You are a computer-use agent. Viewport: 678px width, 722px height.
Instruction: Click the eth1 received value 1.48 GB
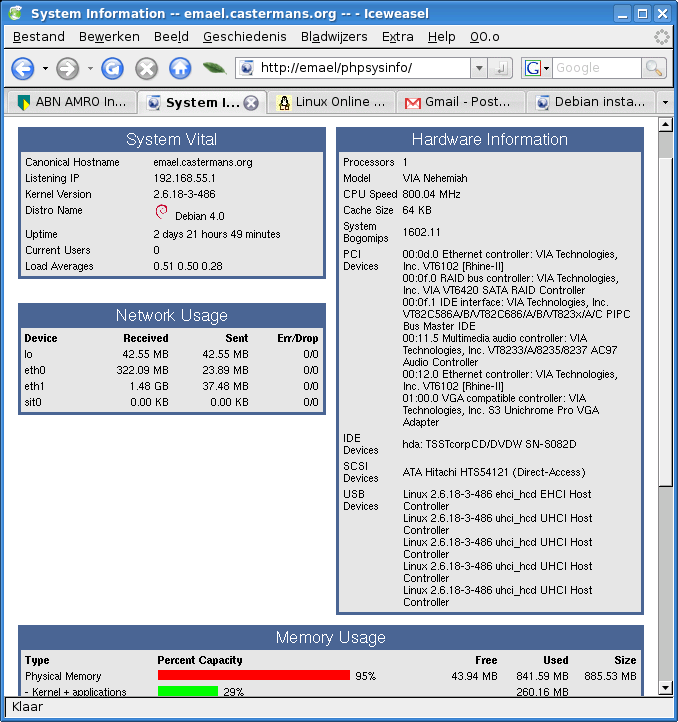click(x=149, y=386)
